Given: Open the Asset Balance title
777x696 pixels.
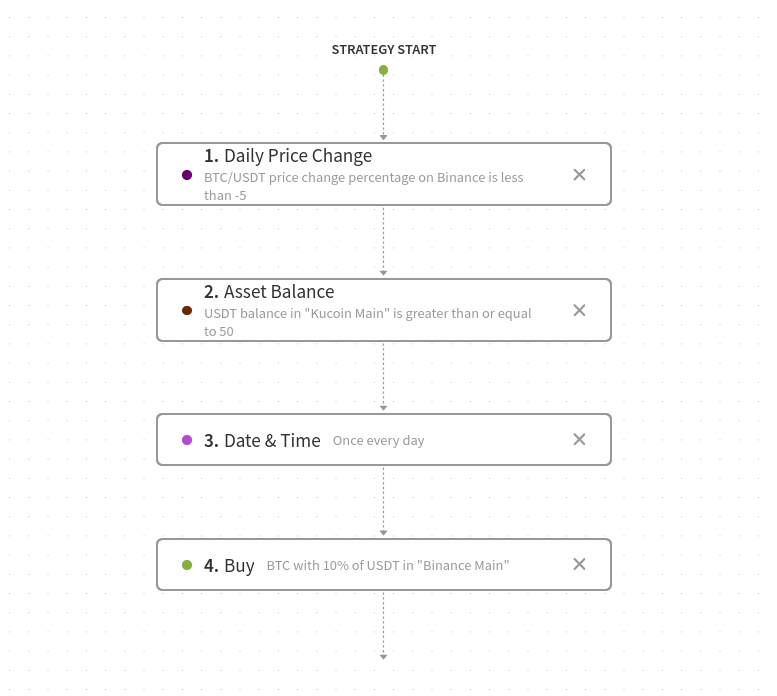Looking at the screenshot, I should [x=269, y=292].
